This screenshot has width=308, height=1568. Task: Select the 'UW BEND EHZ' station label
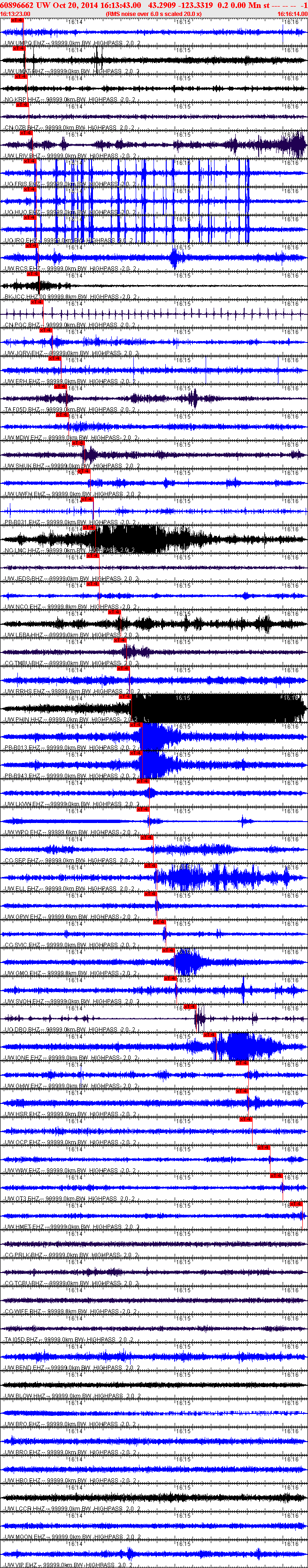tap(25, 1368)
